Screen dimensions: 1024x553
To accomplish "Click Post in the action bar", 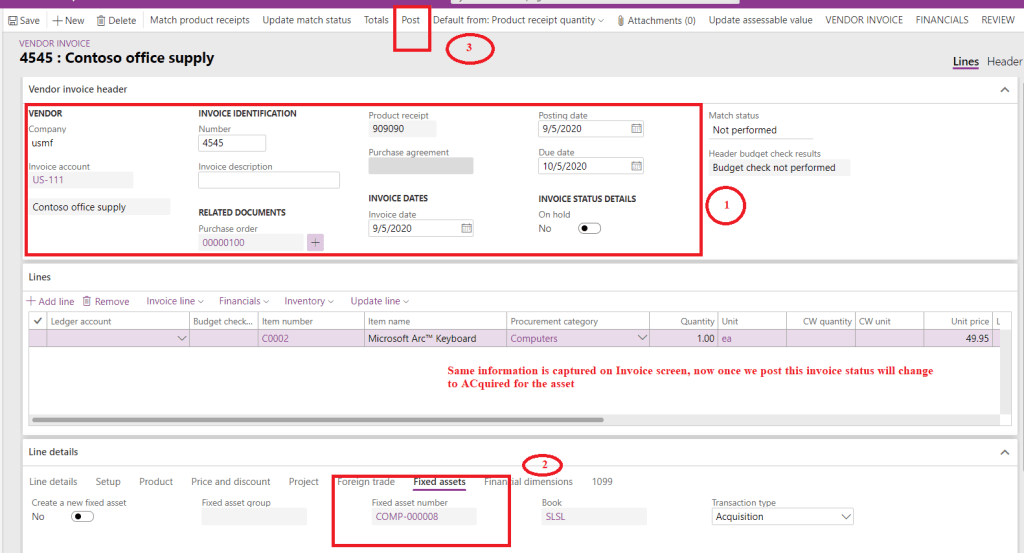I will (x=410, y=20).
